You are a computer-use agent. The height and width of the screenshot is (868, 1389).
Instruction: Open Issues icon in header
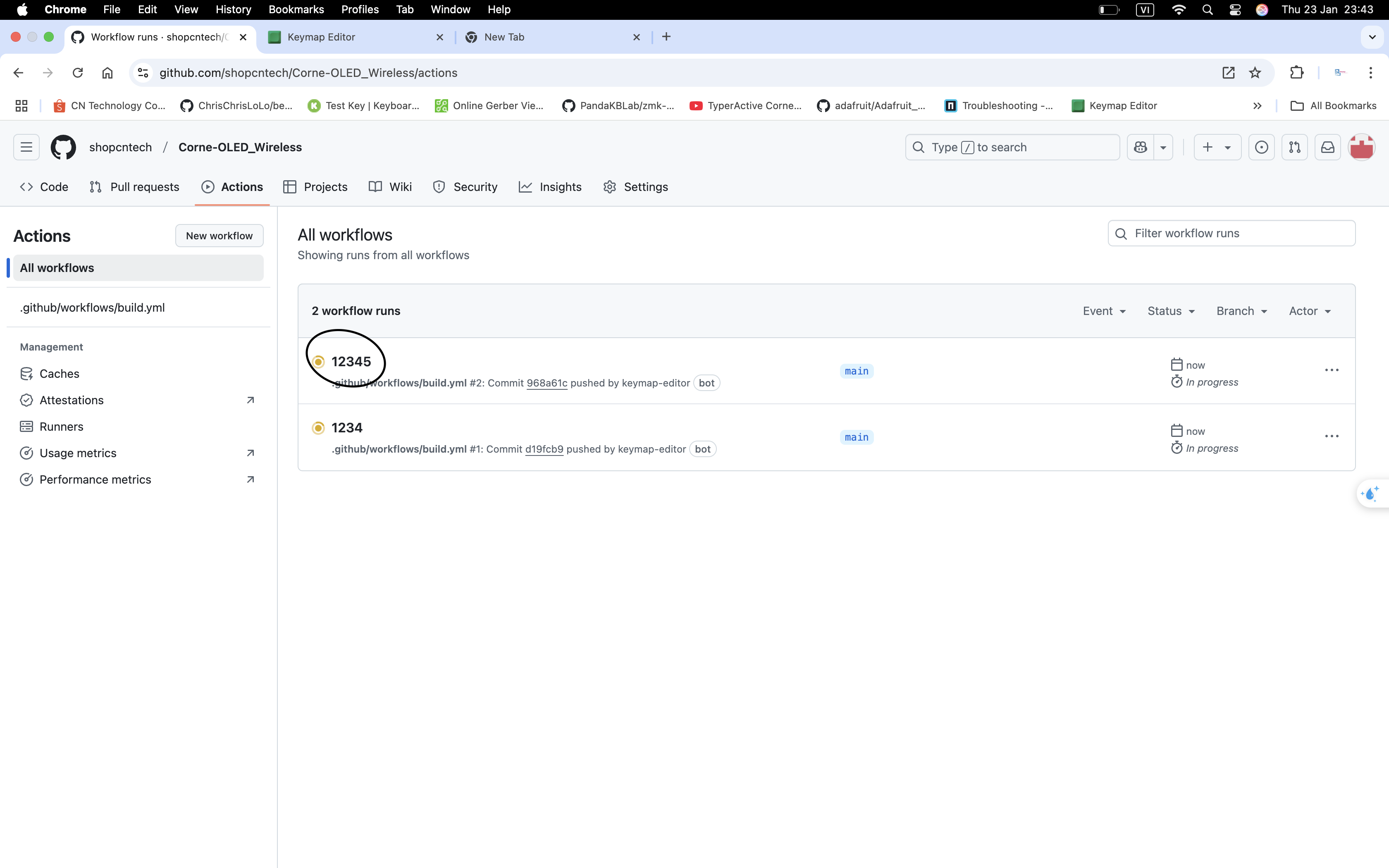[1262, 148]
